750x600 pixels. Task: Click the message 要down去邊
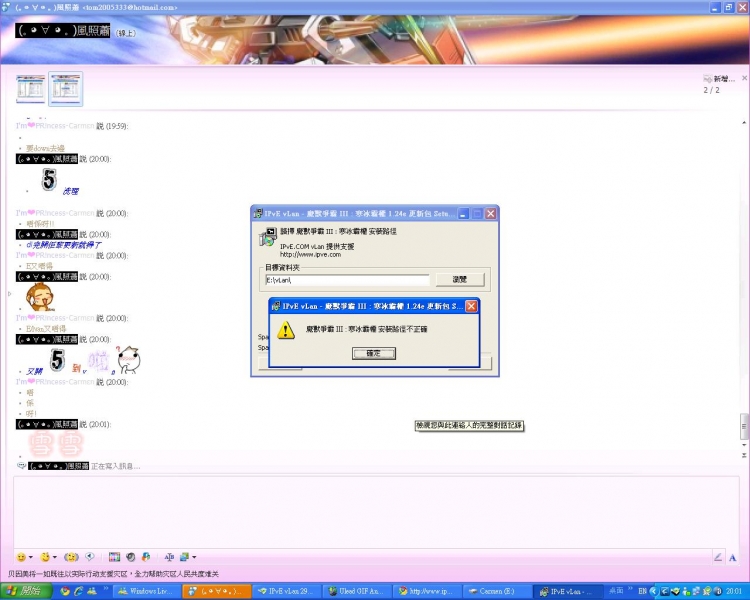point(45,148)
